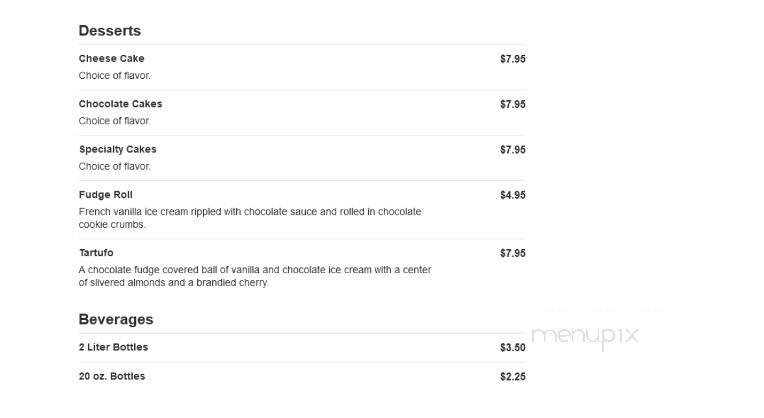
Task: Click the Fudge Roll description text
Action: (x=249, y=218)
